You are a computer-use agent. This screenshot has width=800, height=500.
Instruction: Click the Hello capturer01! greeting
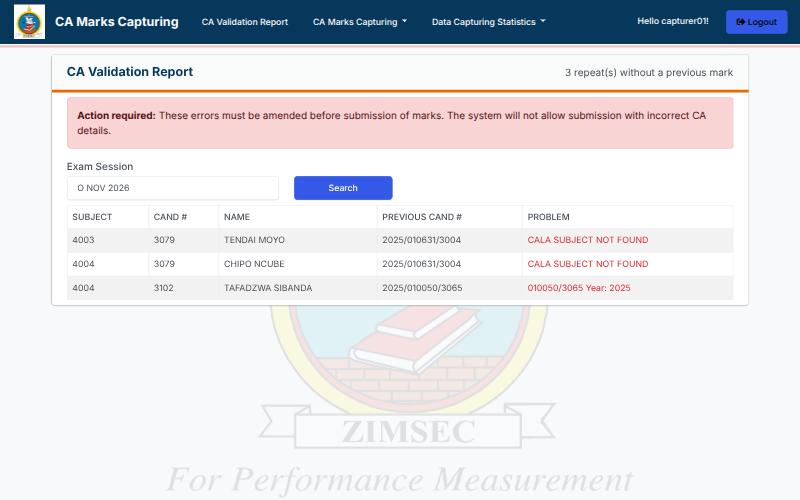pyautogui.click(x=672, y=21)
